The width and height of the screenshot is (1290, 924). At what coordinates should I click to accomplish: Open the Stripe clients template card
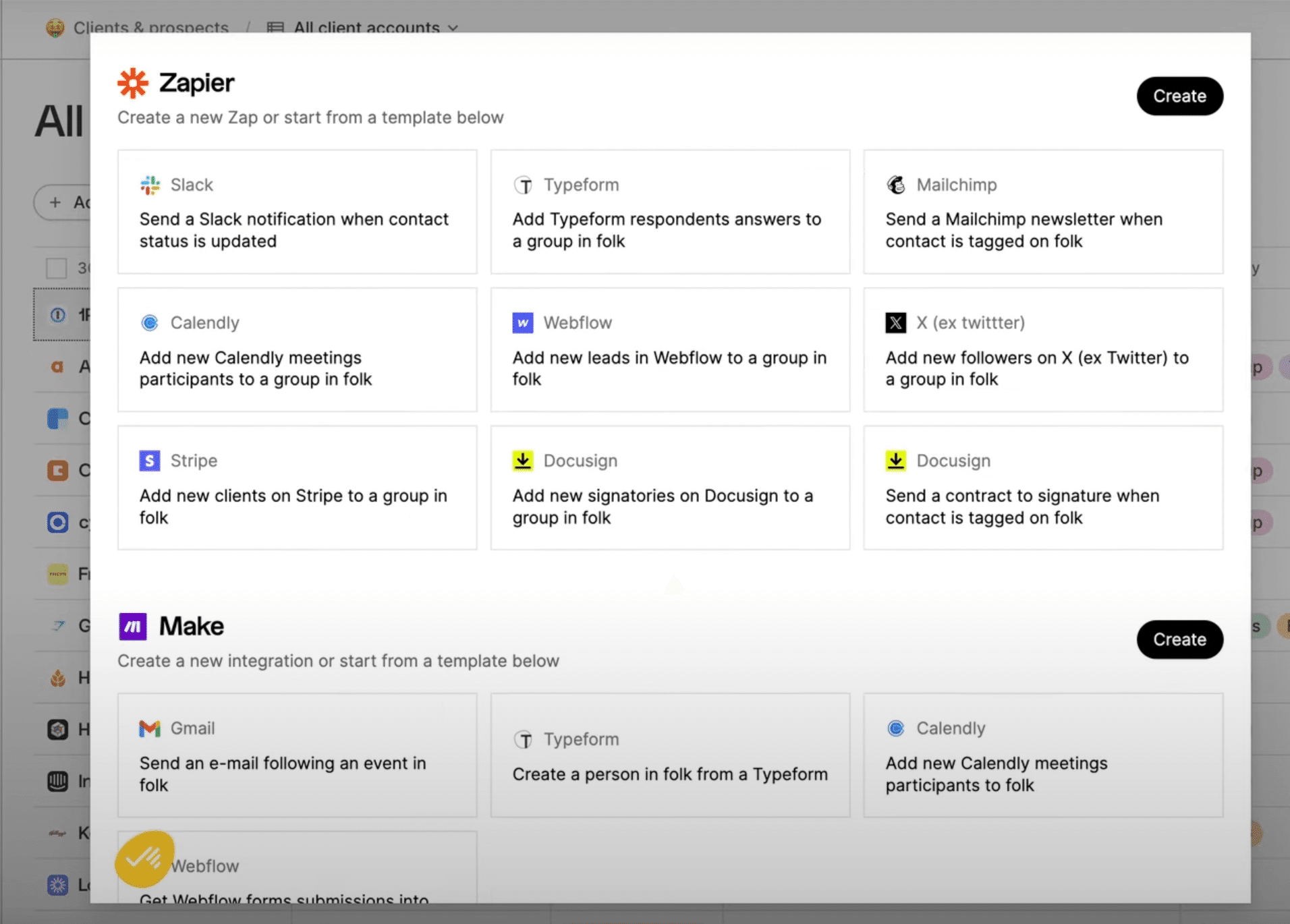[x=297, y=488]
